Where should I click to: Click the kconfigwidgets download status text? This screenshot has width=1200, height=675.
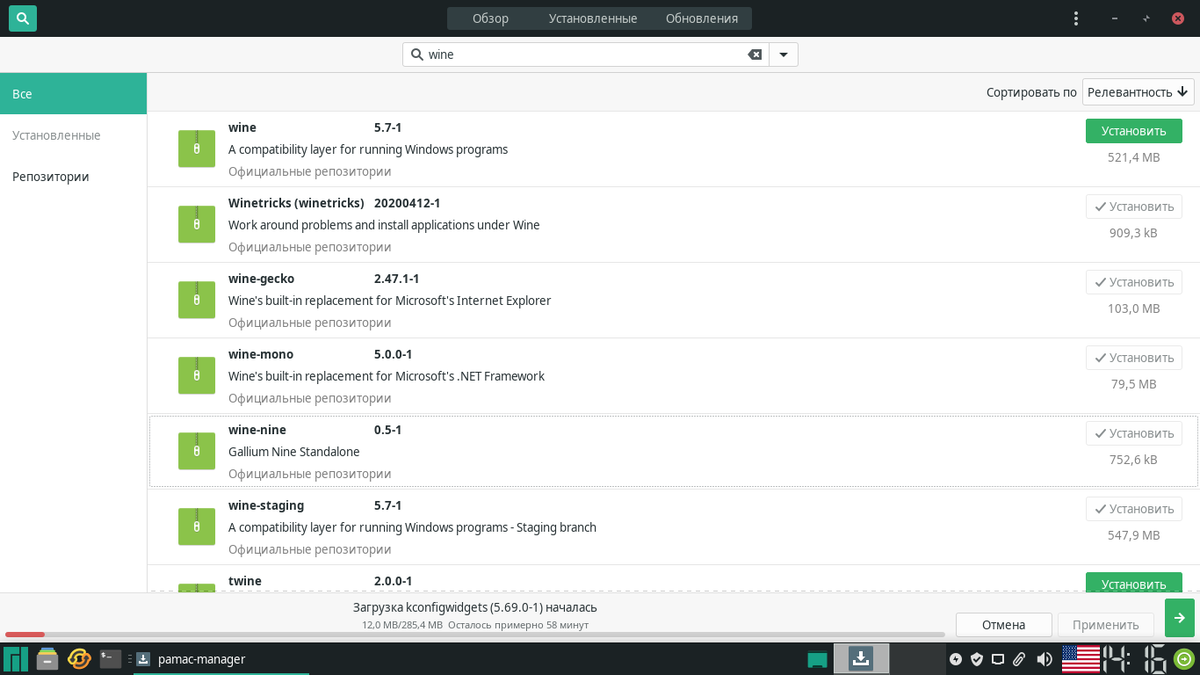coord(475,607)
